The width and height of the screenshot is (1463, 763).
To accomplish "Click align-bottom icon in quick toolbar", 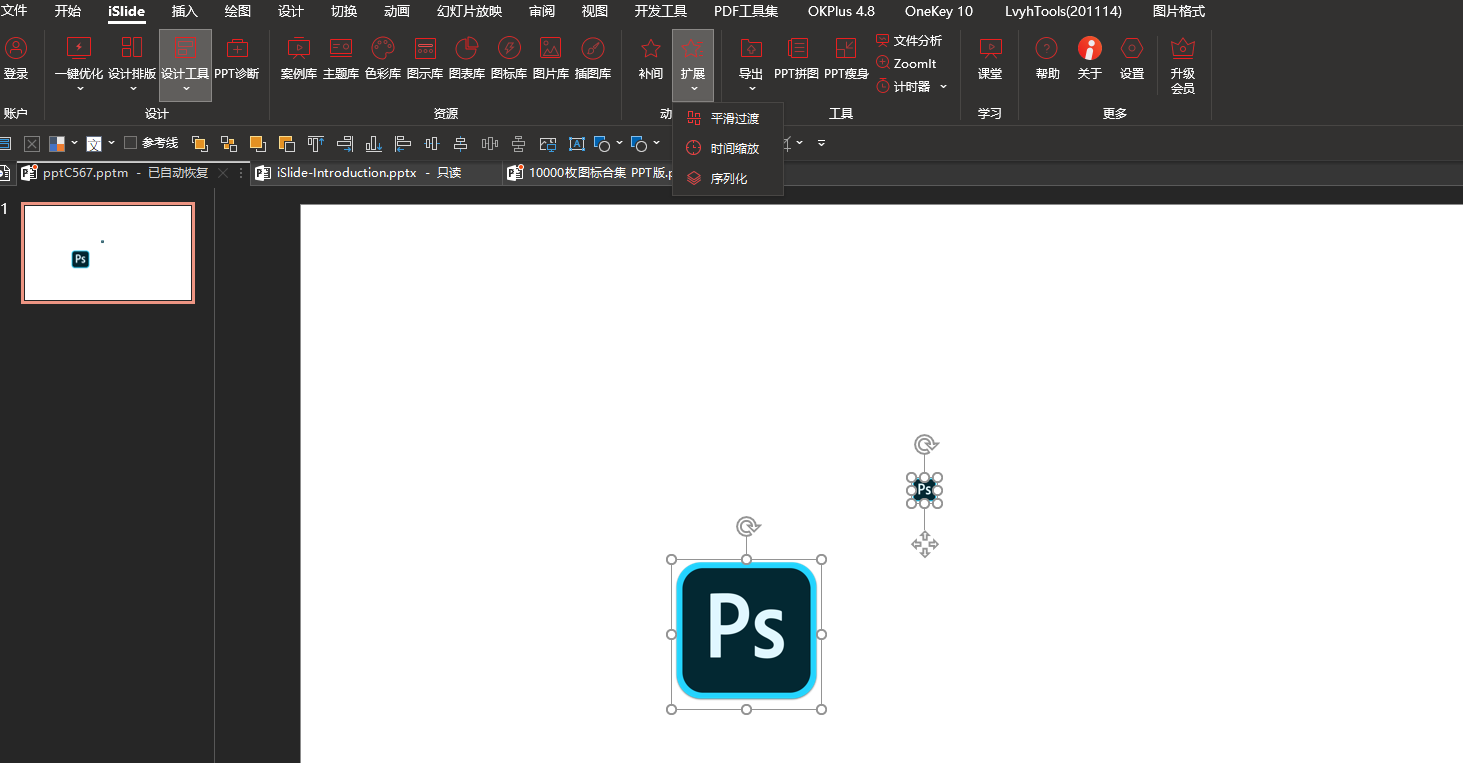I will point(373,143).
